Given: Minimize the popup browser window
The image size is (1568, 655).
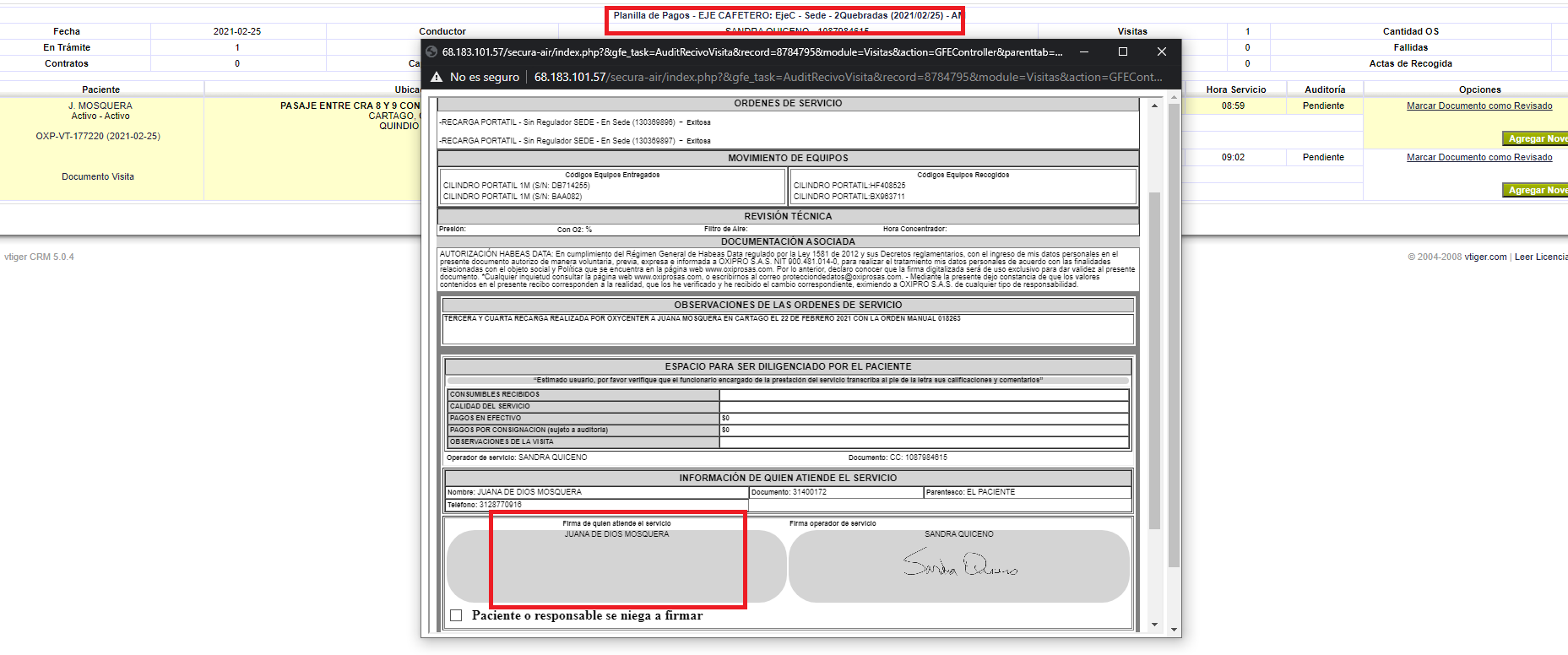Looking at the screenshot, I should [x=1084, y=51].
